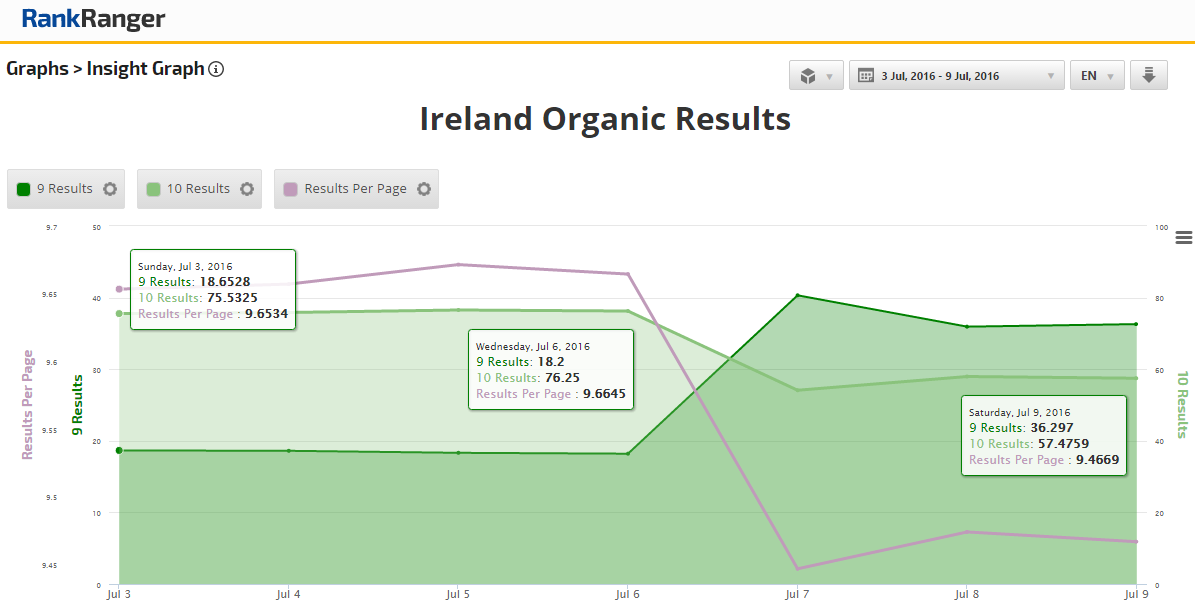The height and width of the screenshot is (609, 1195).
Task: Open 9 Results gear settings
Action: tap(110, 189)
